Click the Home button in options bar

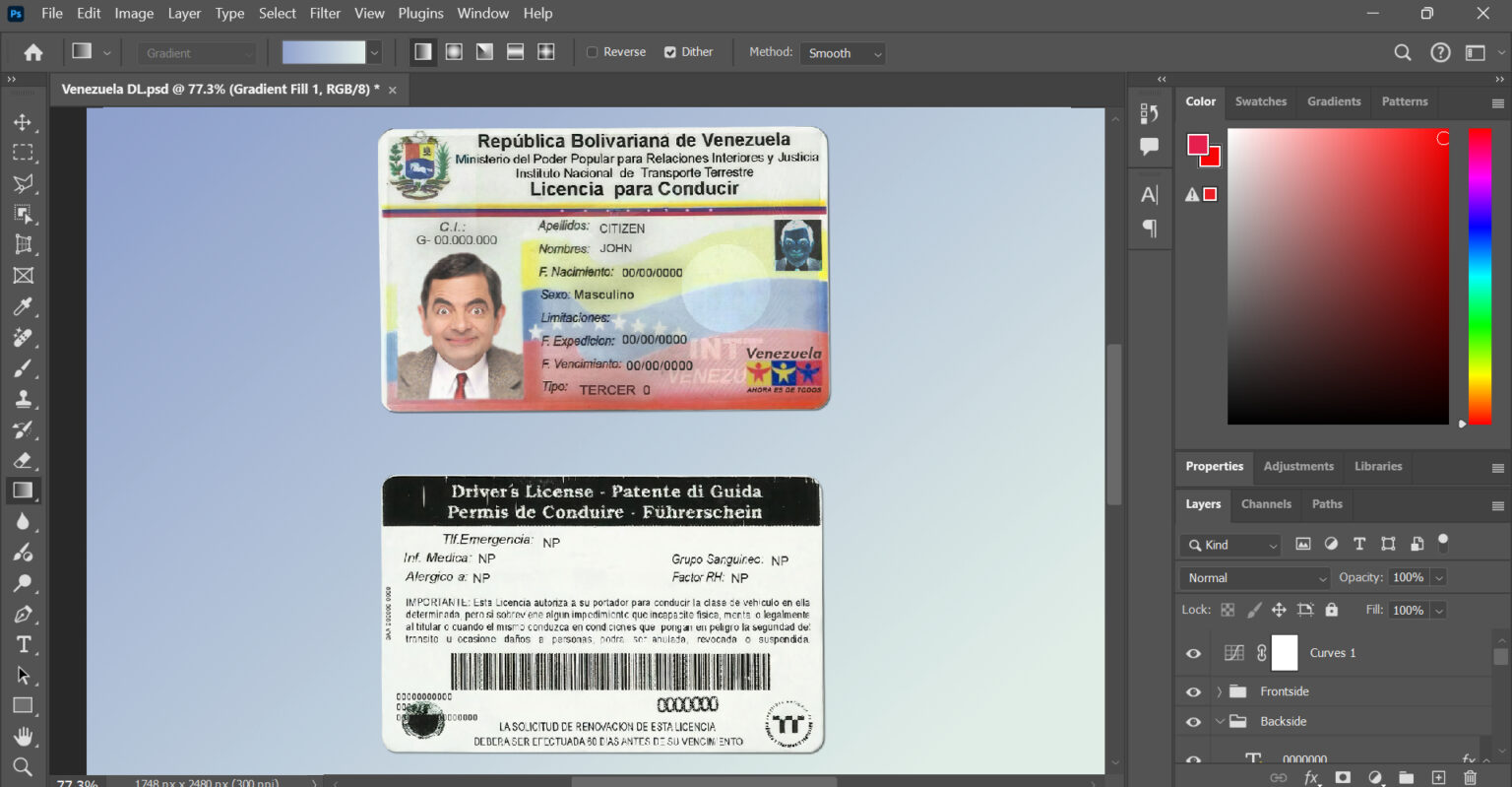(x=33, y=52)
